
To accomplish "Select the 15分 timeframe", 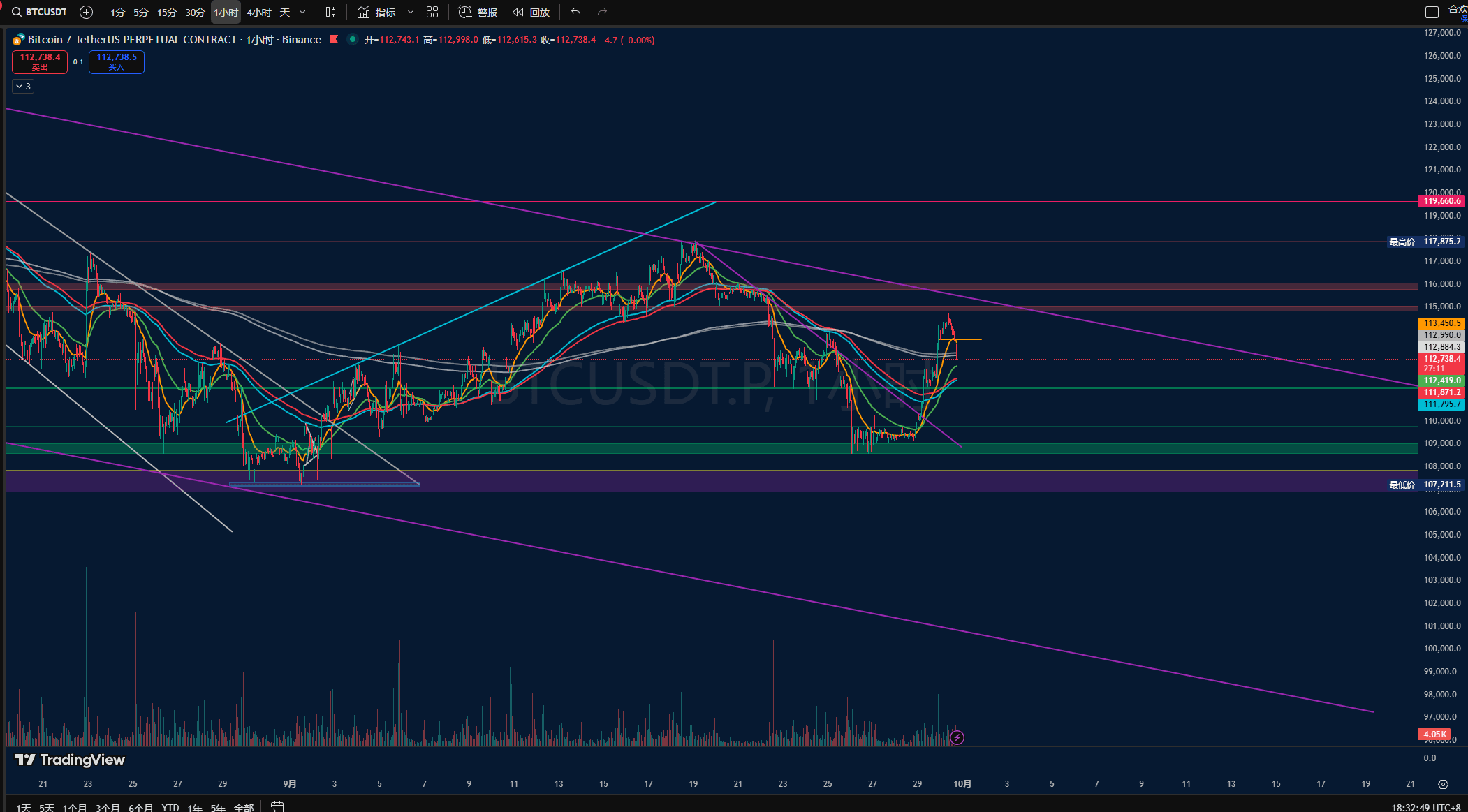I will (167, 12).
